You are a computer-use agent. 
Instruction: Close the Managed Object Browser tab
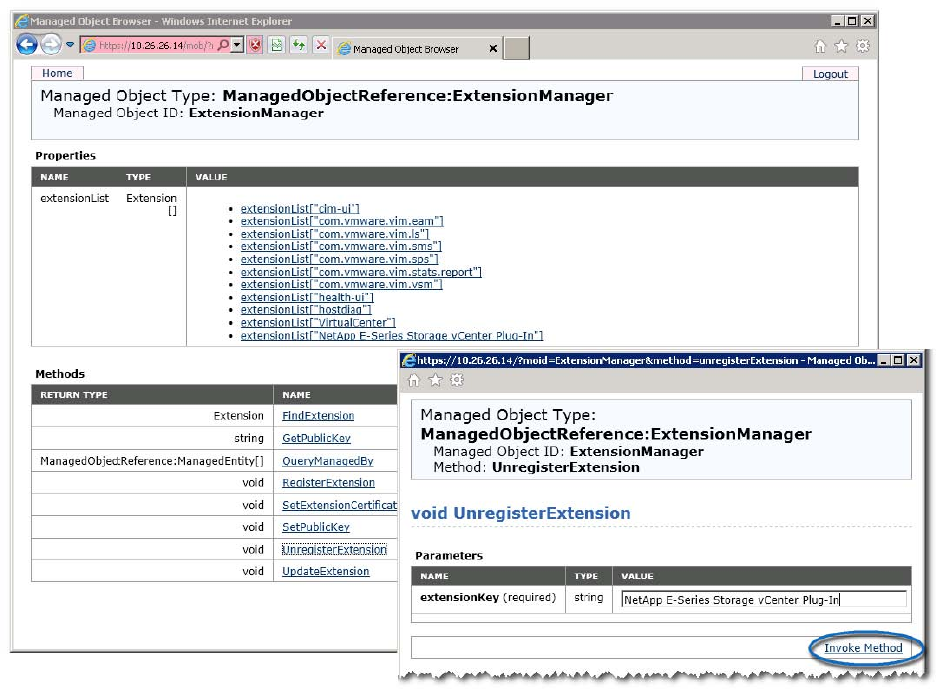pyautogui.click(x=492, y=48)
